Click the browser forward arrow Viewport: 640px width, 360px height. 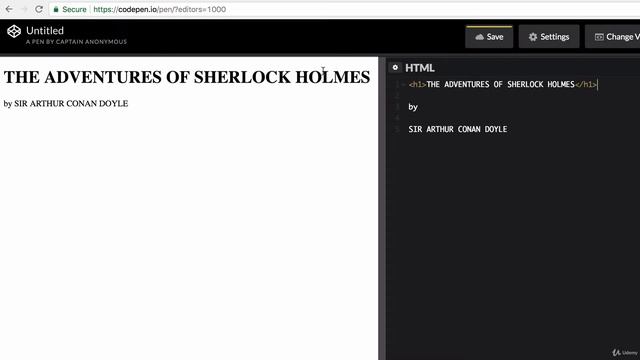[x=24, y=9]
